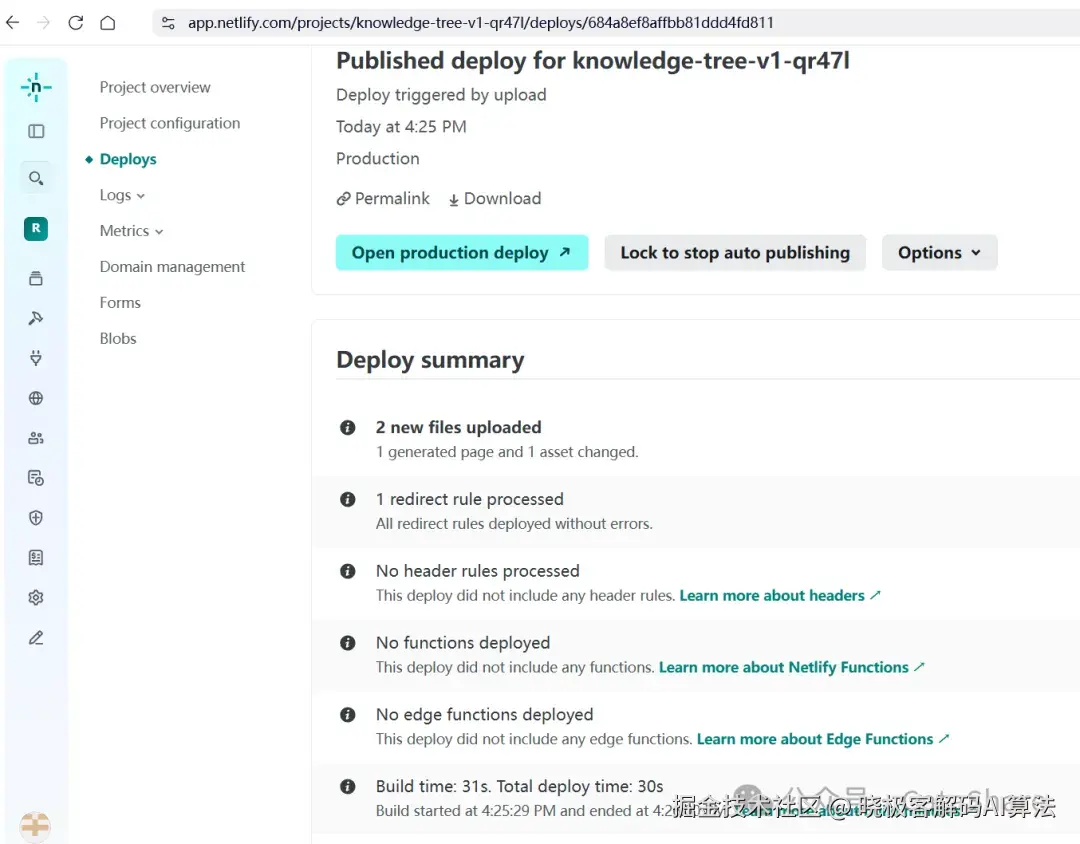Open the Options dropdown
The width and height of the screenshot is (1080, 844).
click(939, 253)
